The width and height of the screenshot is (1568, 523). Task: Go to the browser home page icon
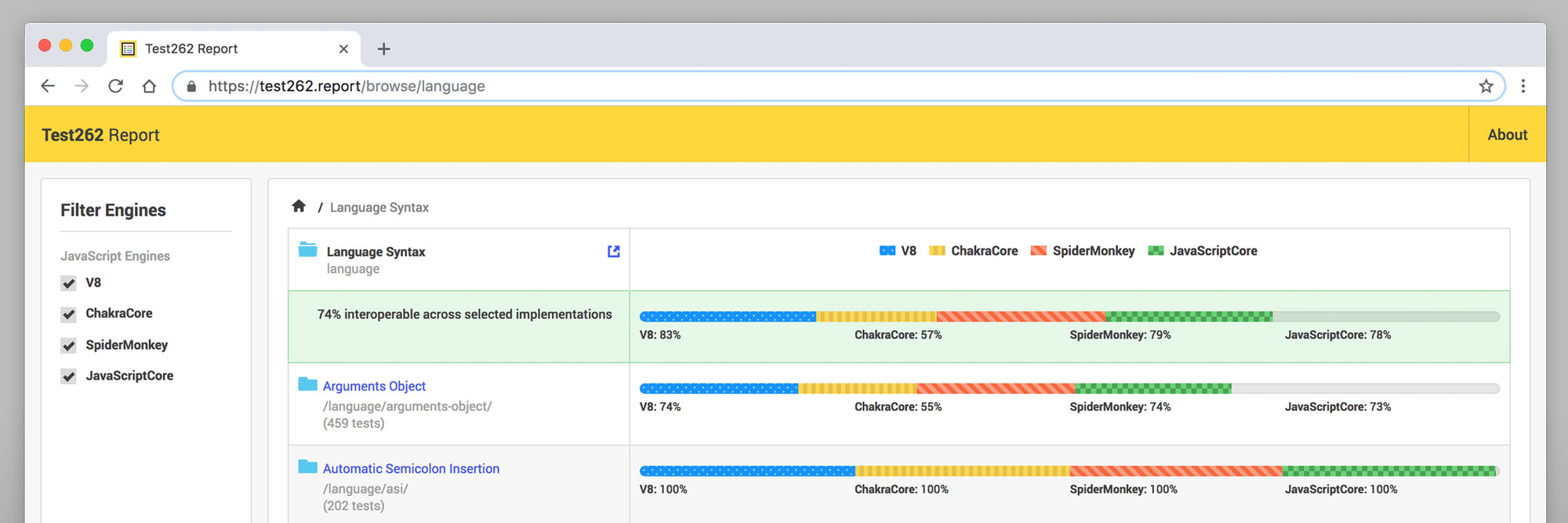(x=149, y=86)
